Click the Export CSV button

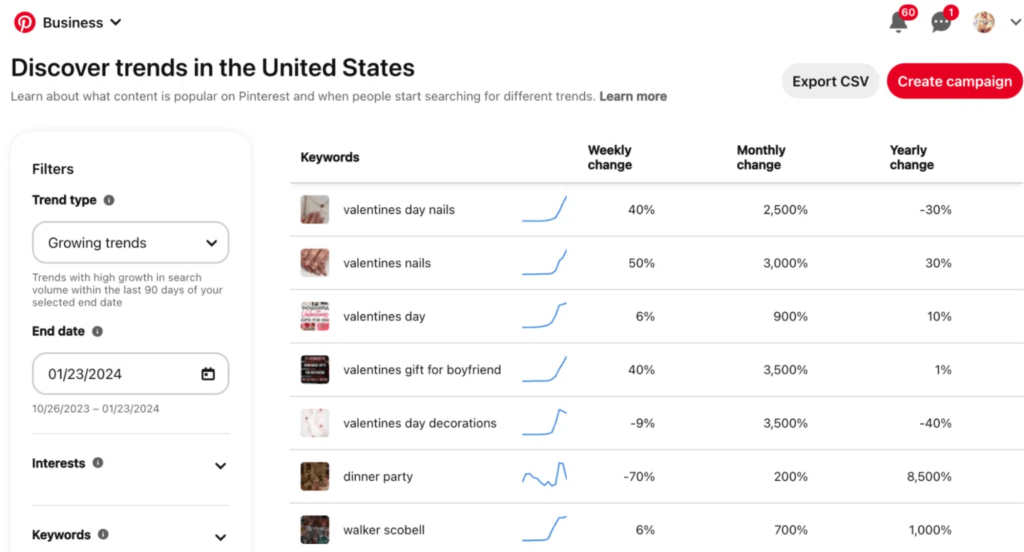[830, 82]
